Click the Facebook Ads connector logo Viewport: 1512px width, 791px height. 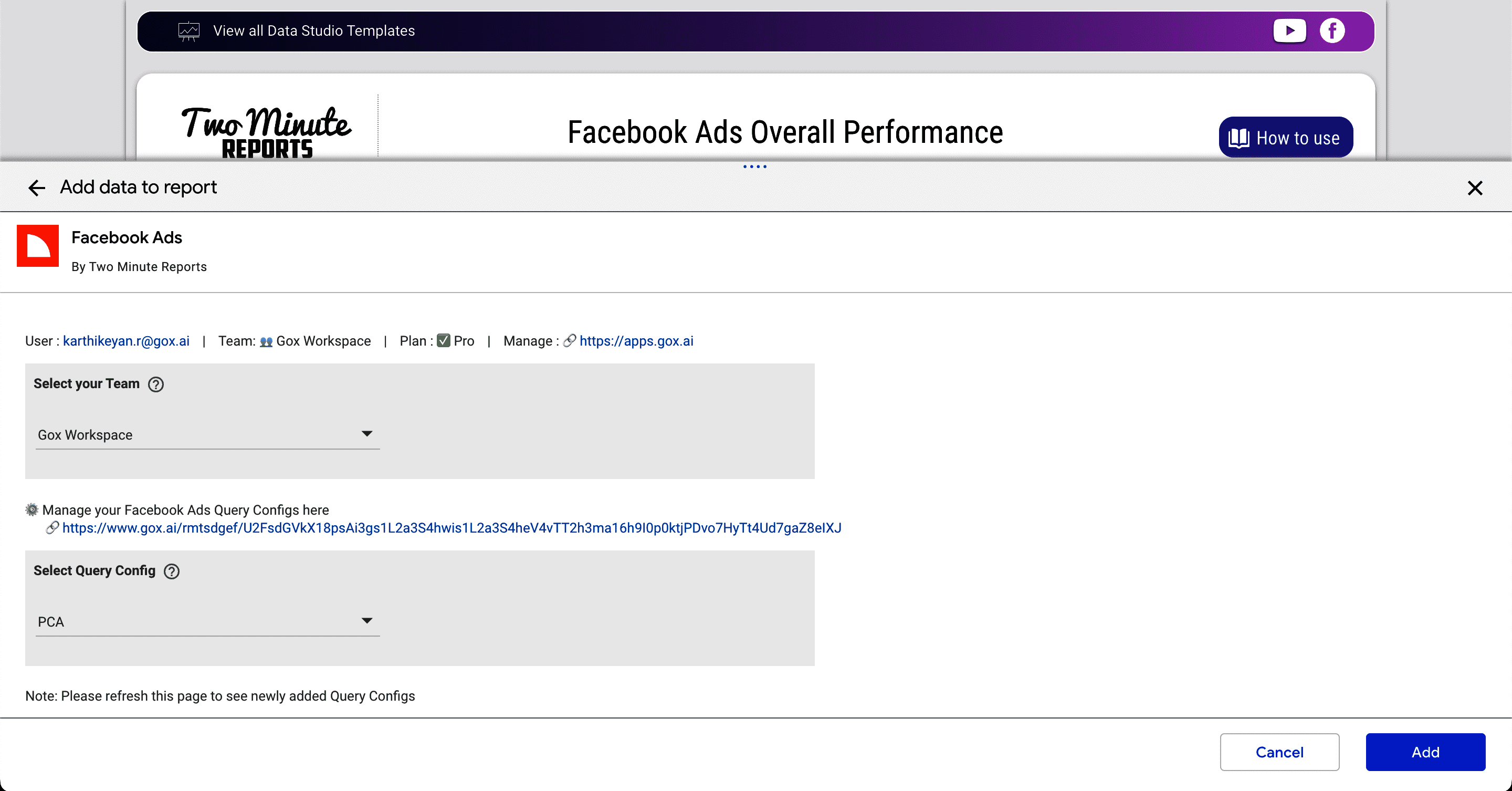38,245
